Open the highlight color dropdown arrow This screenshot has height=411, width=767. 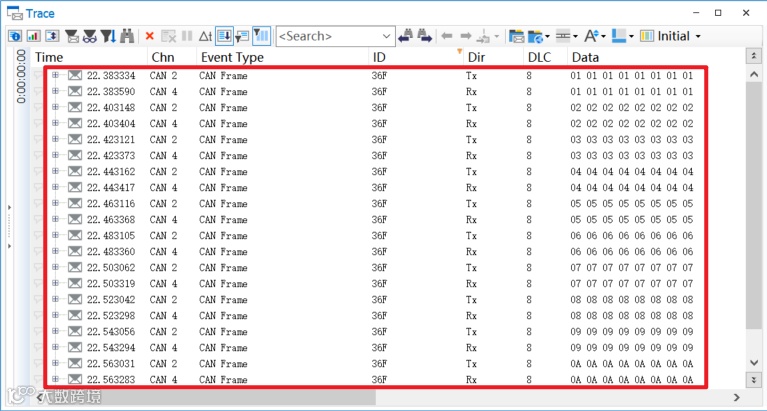click(632, 36)
